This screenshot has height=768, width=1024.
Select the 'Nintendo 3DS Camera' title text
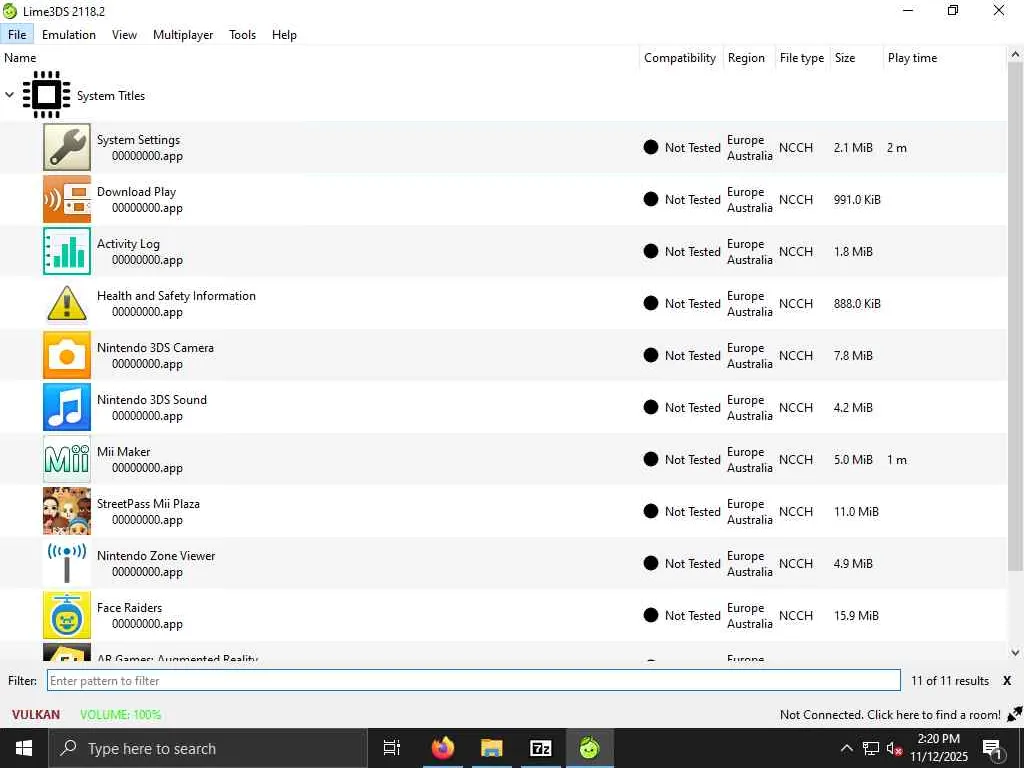pos(155,347)
